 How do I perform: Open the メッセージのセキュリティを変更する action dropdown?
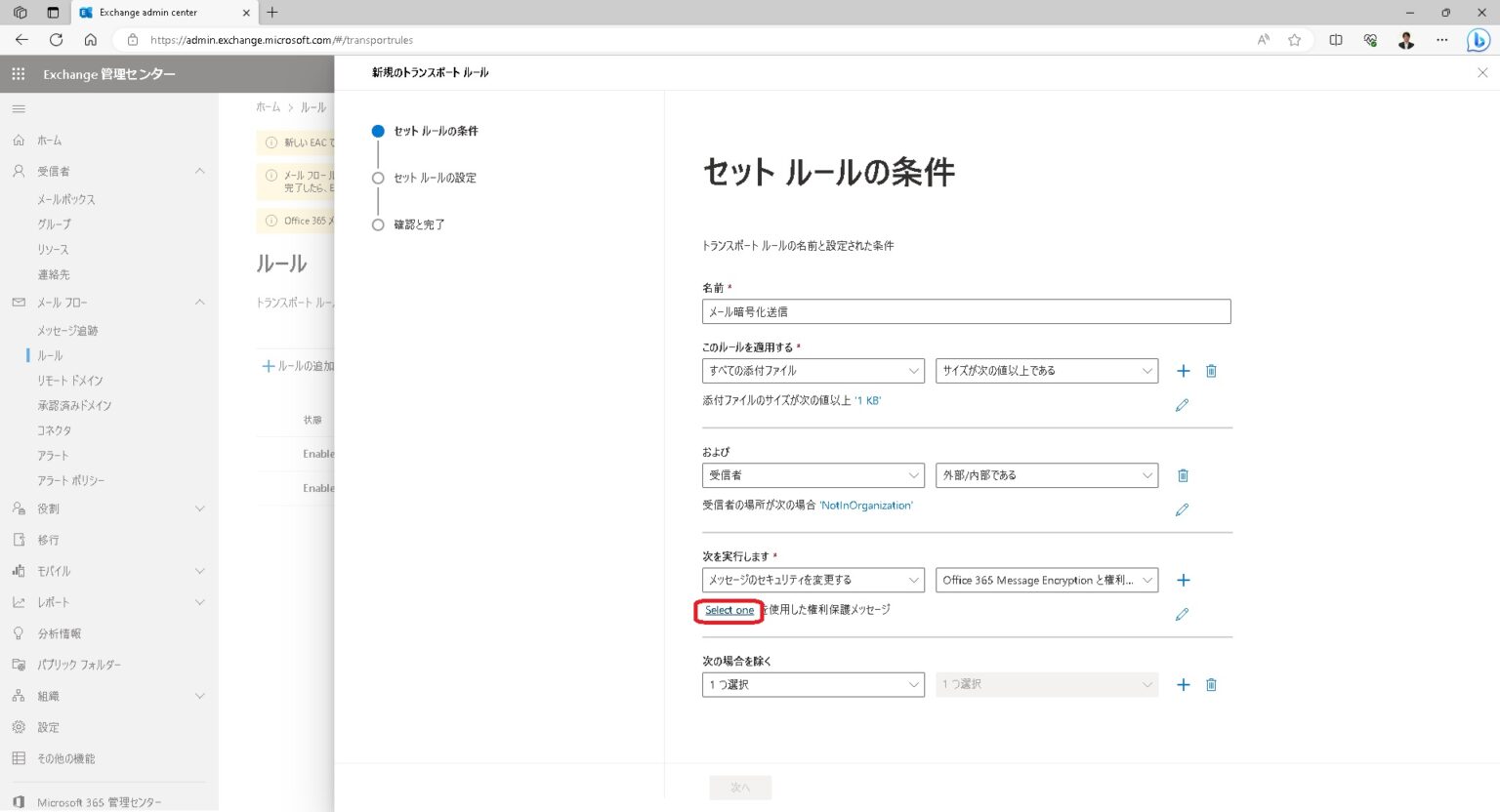812,580
